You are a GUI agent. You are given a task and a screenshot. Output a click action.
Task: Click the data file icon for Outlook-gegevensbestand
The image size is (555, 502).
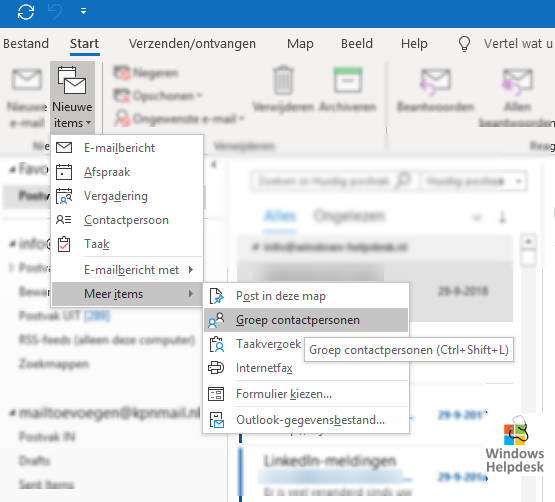click(x=216, y=420)
